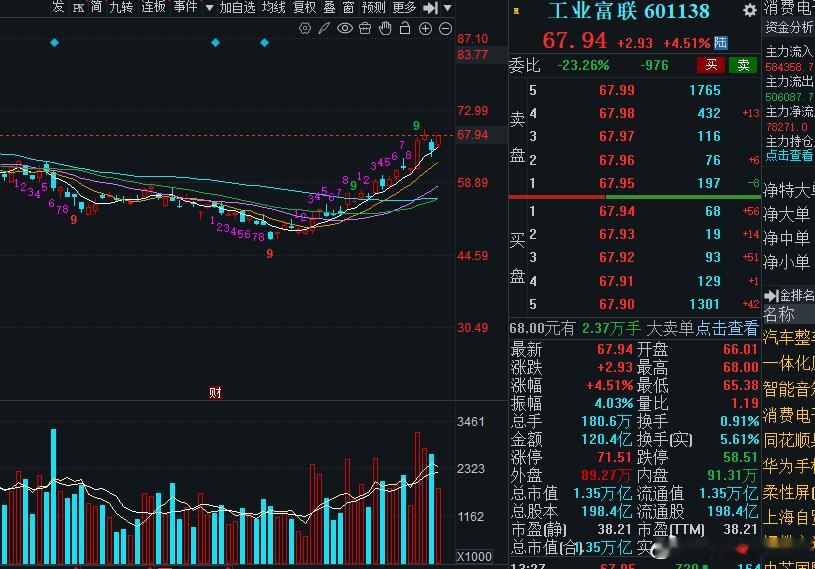The width and height of the screenshot is (815, 569).
Task: Toggle 简 simple view
Action: (x=97, y=7)
